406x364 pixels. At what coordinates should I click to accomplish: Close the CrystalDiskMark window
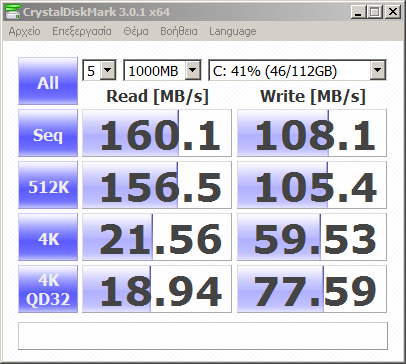point(393,12)
